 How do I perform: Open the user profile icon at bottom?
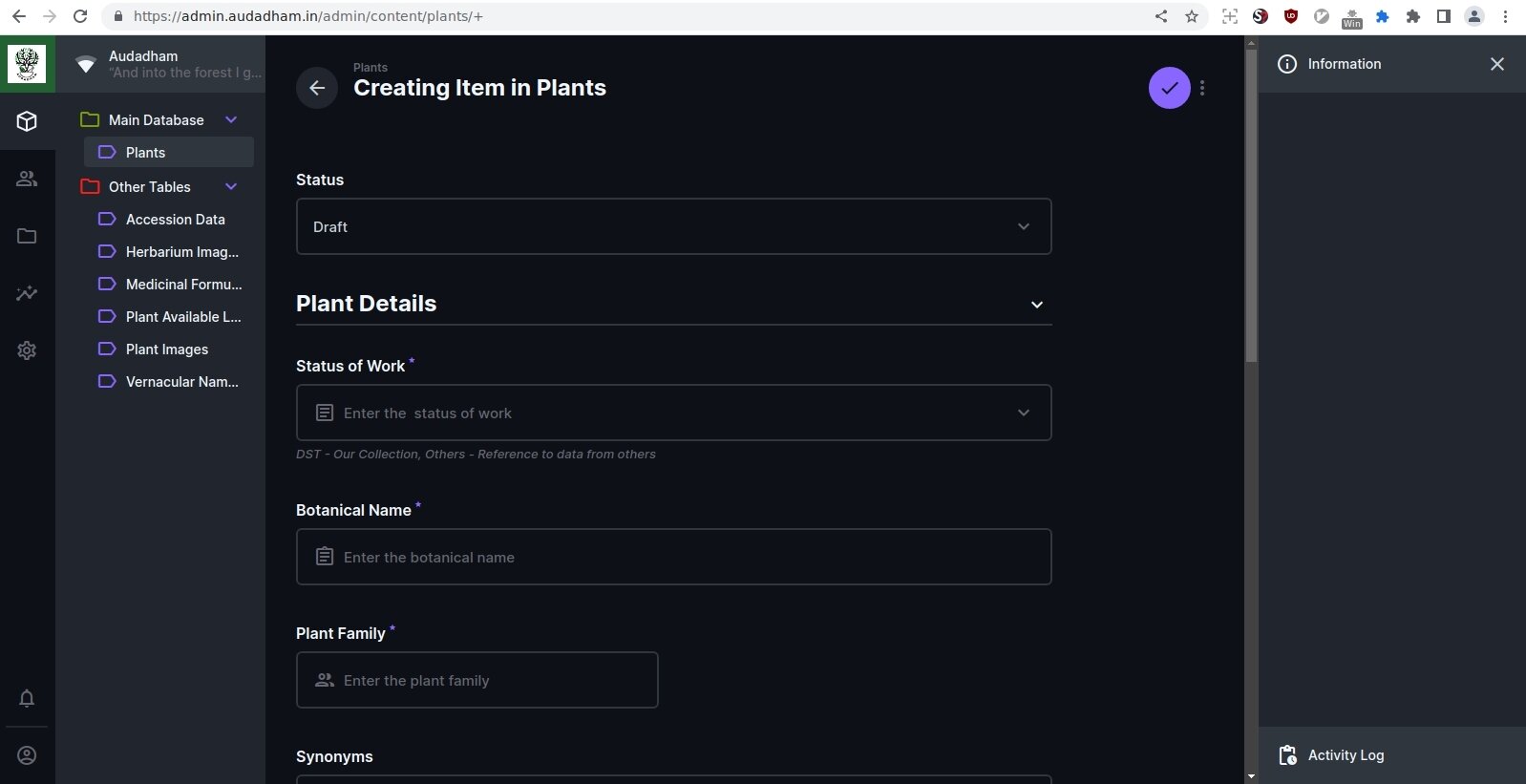point(27,755)
